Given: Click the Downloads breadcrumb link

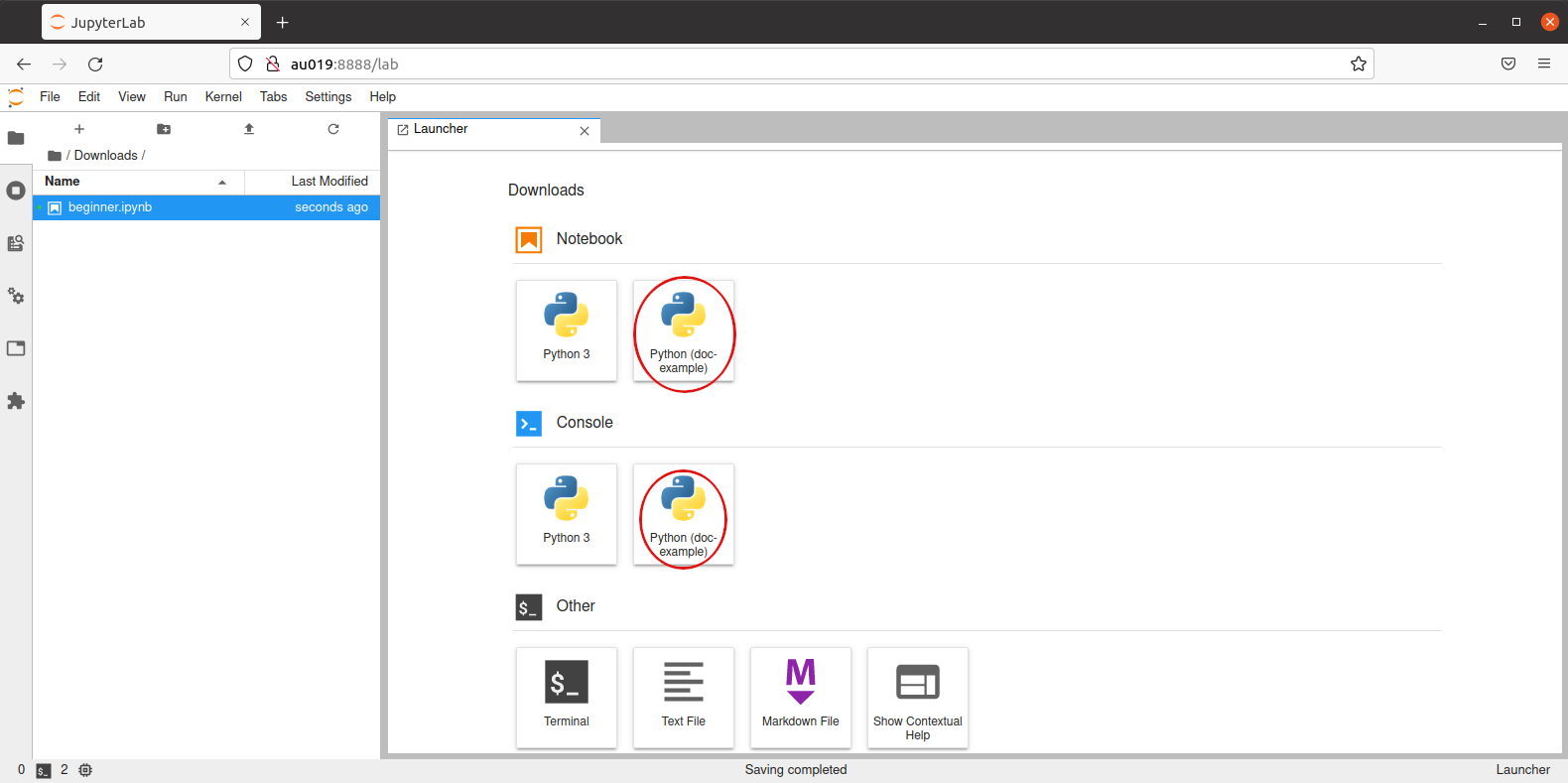Looking at the screenshot, I should coord(106,156).
